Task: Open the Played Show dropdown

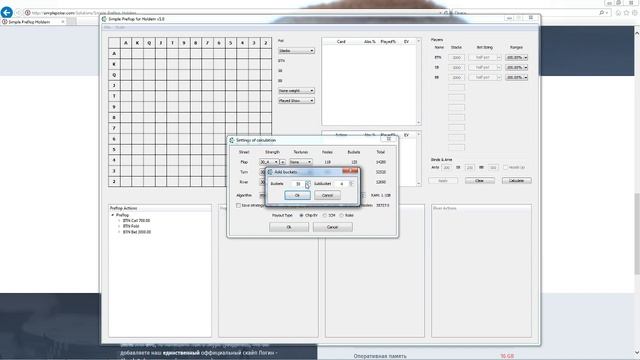Action: pyautogui.click(x=296, y=100)
